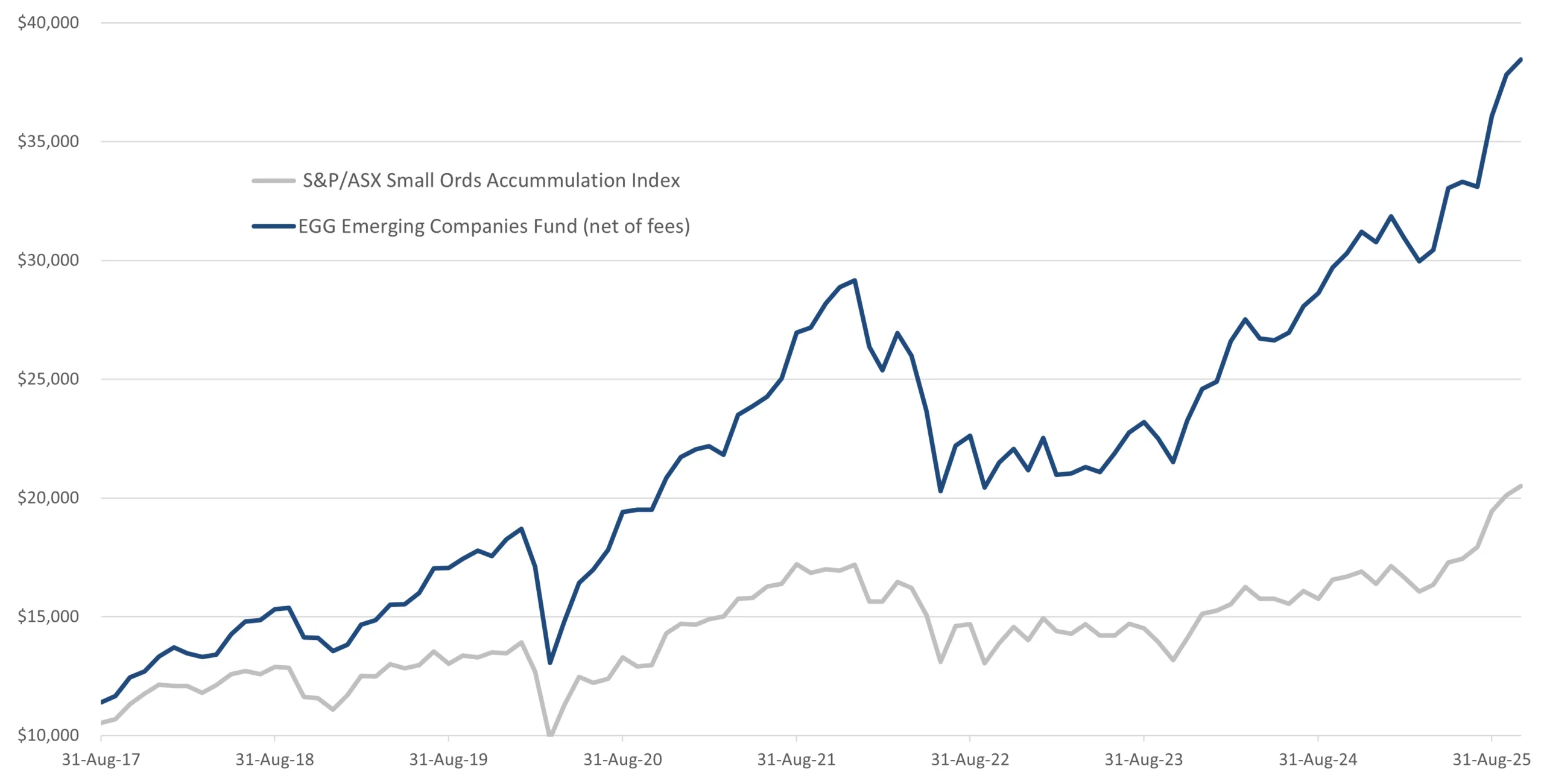This screenshot has width=1544, height=784.
Task: Click the $20,000 y-axis label
Action: (48, 498)
